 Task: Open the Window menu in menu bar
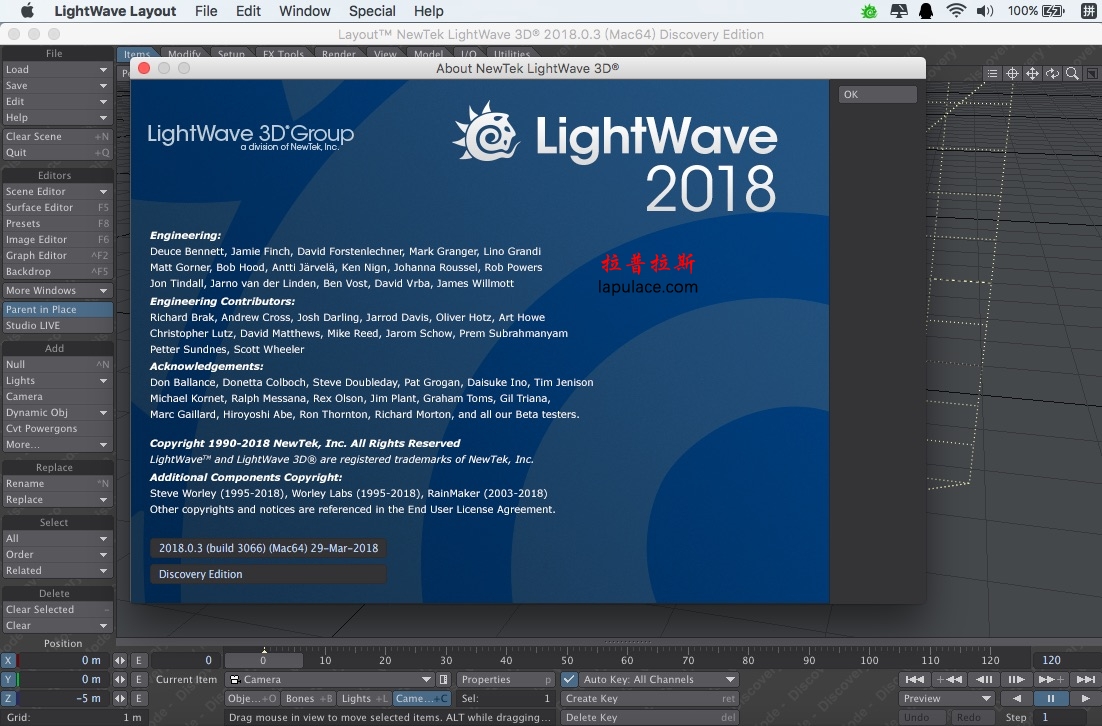(304, 11)
